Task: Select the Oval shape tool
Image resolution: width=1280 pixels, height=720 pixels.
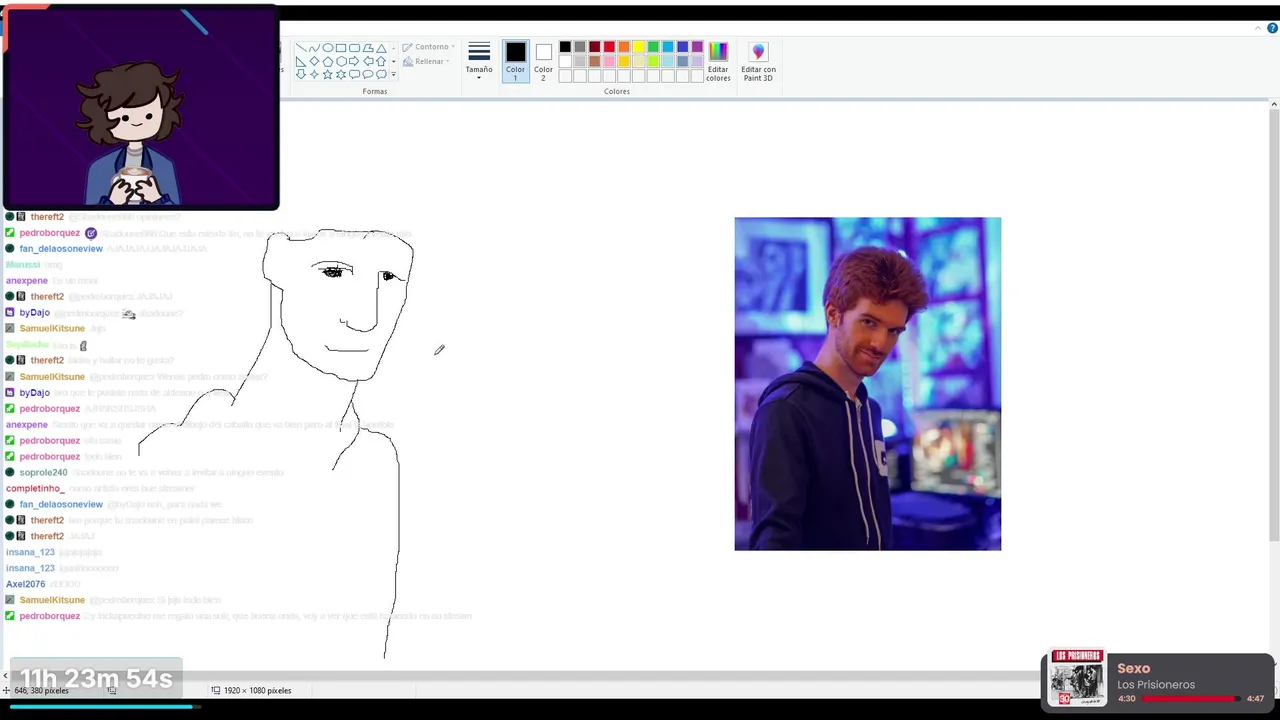Action: tap(328, 48)
